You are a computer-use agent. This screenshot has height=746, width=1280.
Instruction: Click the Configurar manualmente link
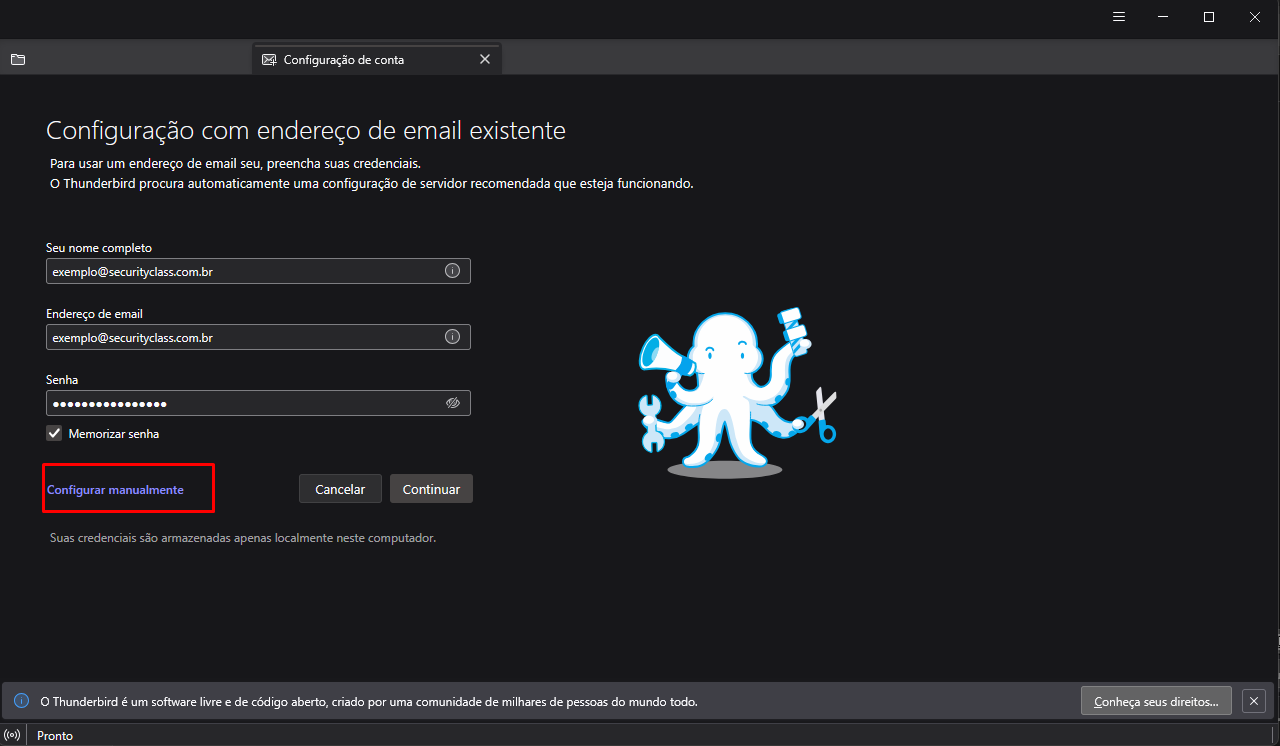pyautogui.click(x=115, y=490)
